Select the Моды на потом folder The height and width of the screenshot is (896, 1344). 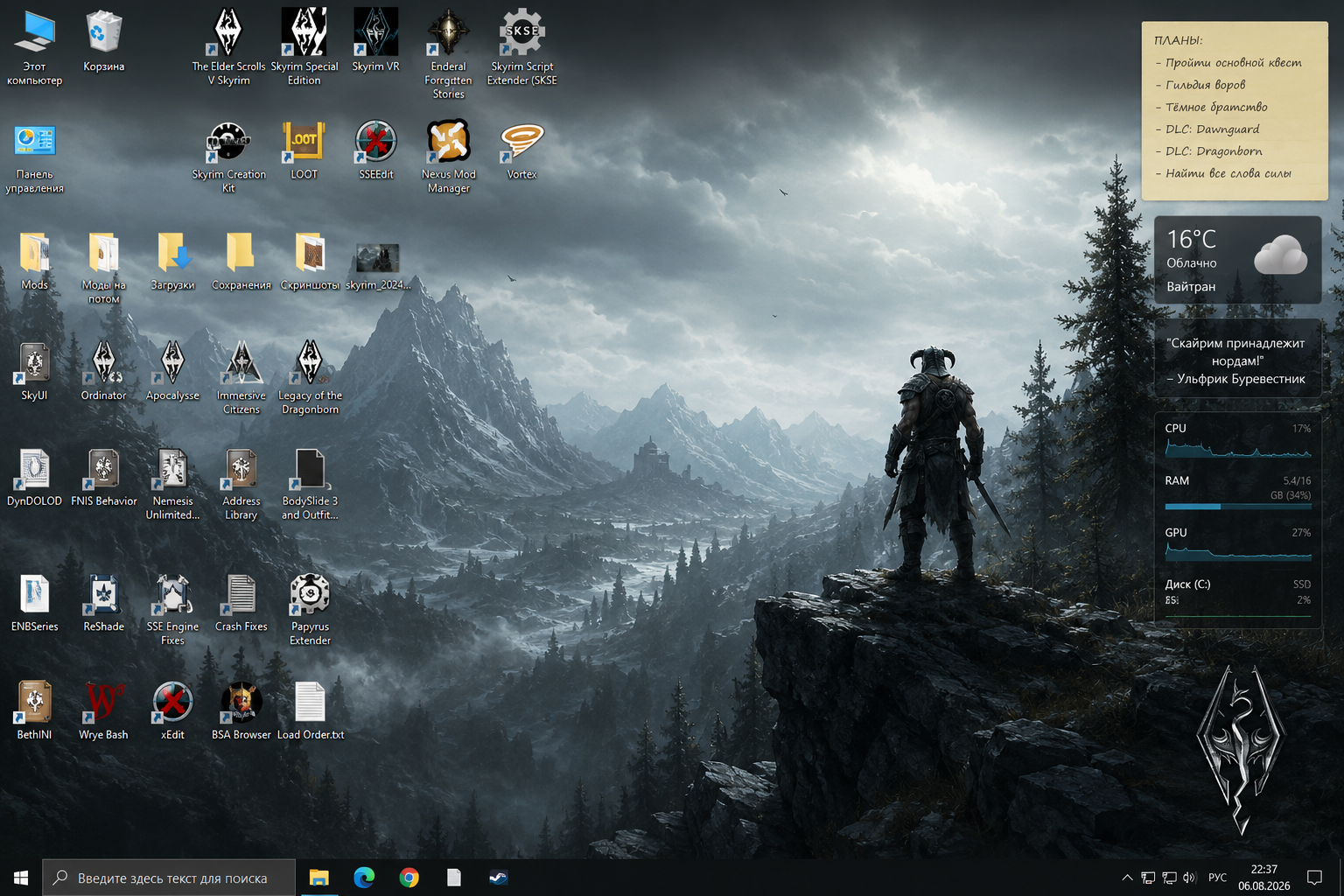click(103, 267)
